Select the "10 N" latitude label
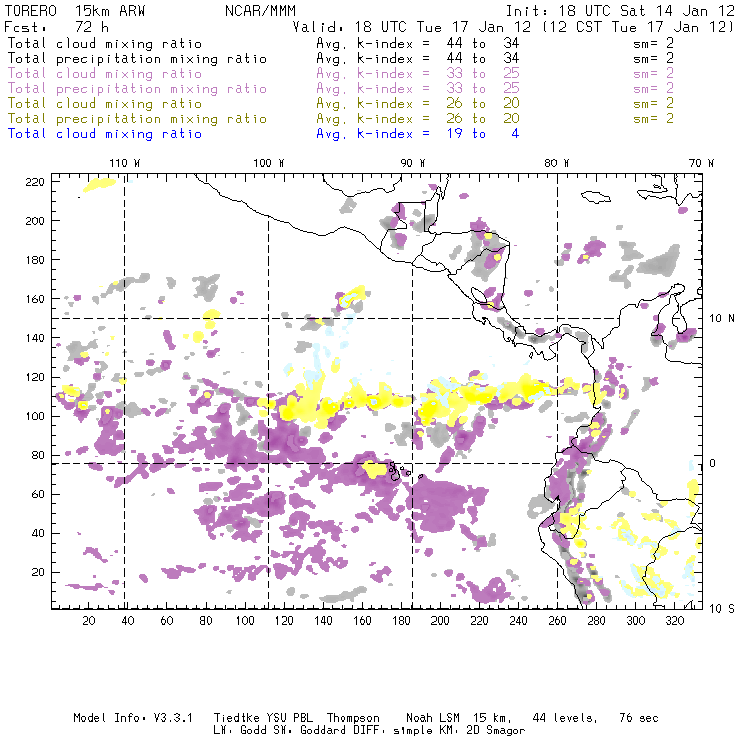This screenshot has height=740, width=740. click(x=722, y=319)
